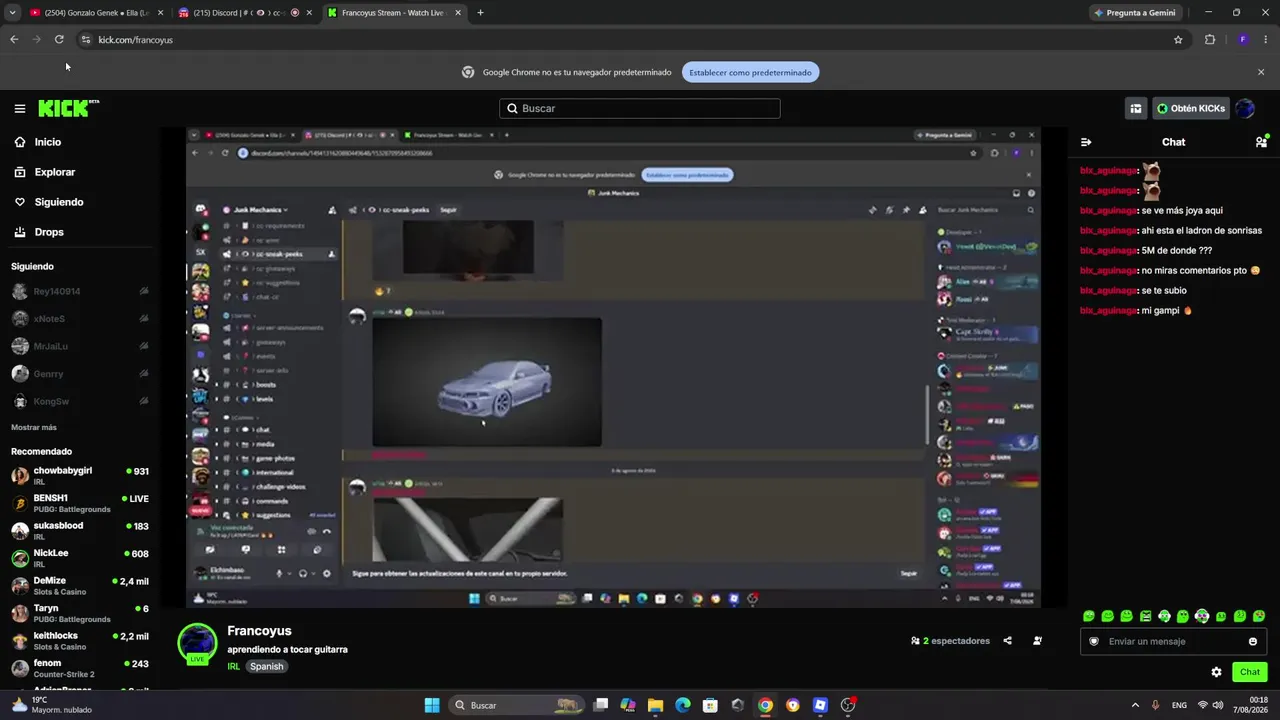Open Drops in the Kick sidebar
The height and width of the screenshot is (720, 1280).
tap(49, 232)
